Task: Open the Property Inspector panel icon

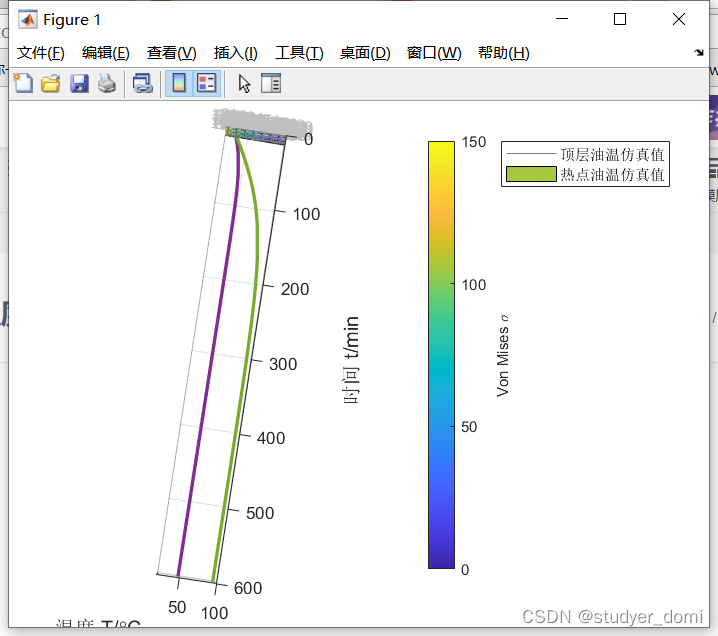Action: 272,84
